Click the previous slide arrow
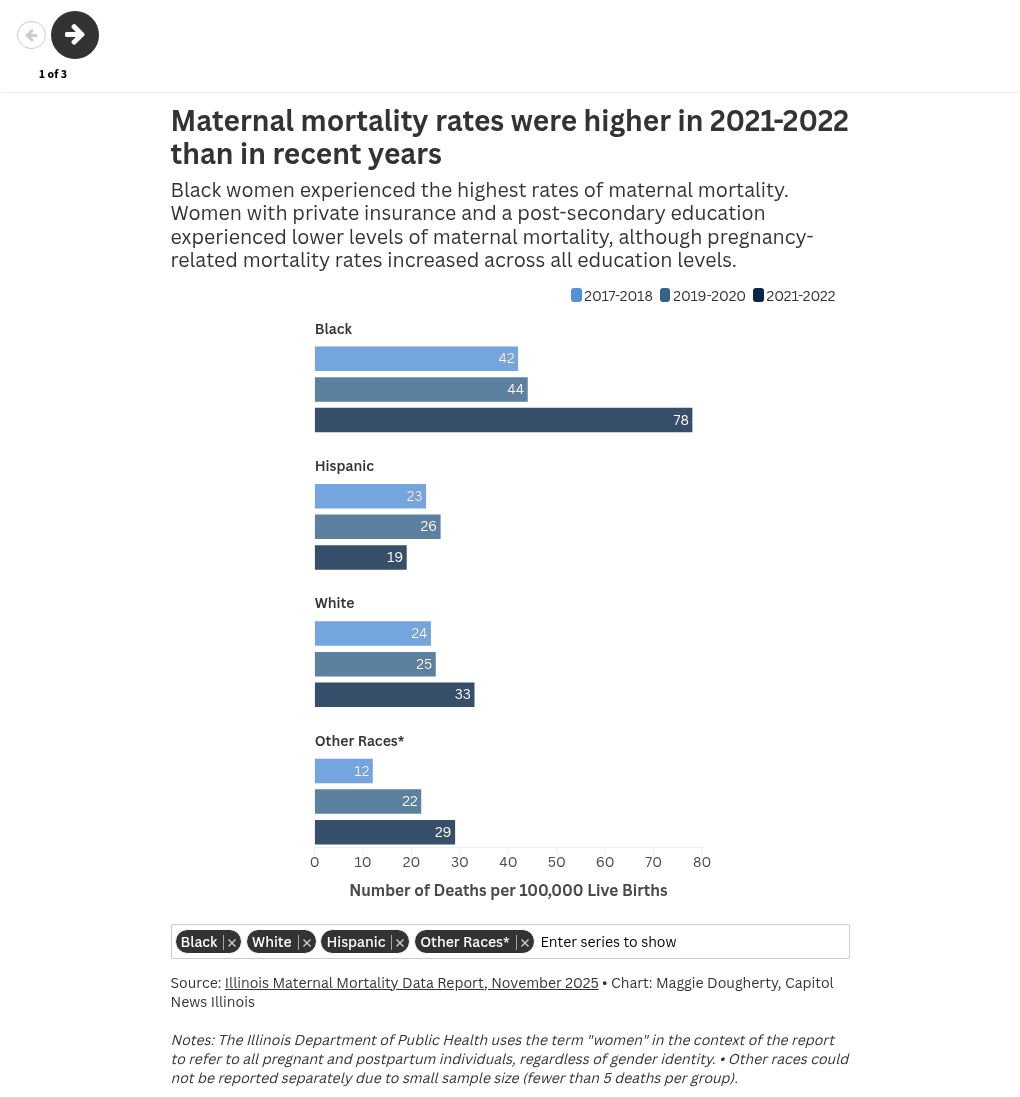This screenshot has width=1020, height=1097. tap(31, 35)
